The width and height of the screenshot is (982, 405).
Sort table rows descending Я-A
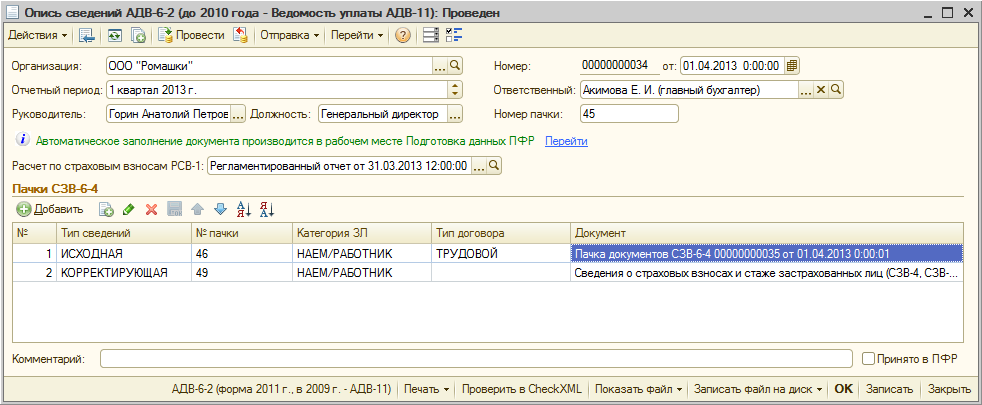266,209
